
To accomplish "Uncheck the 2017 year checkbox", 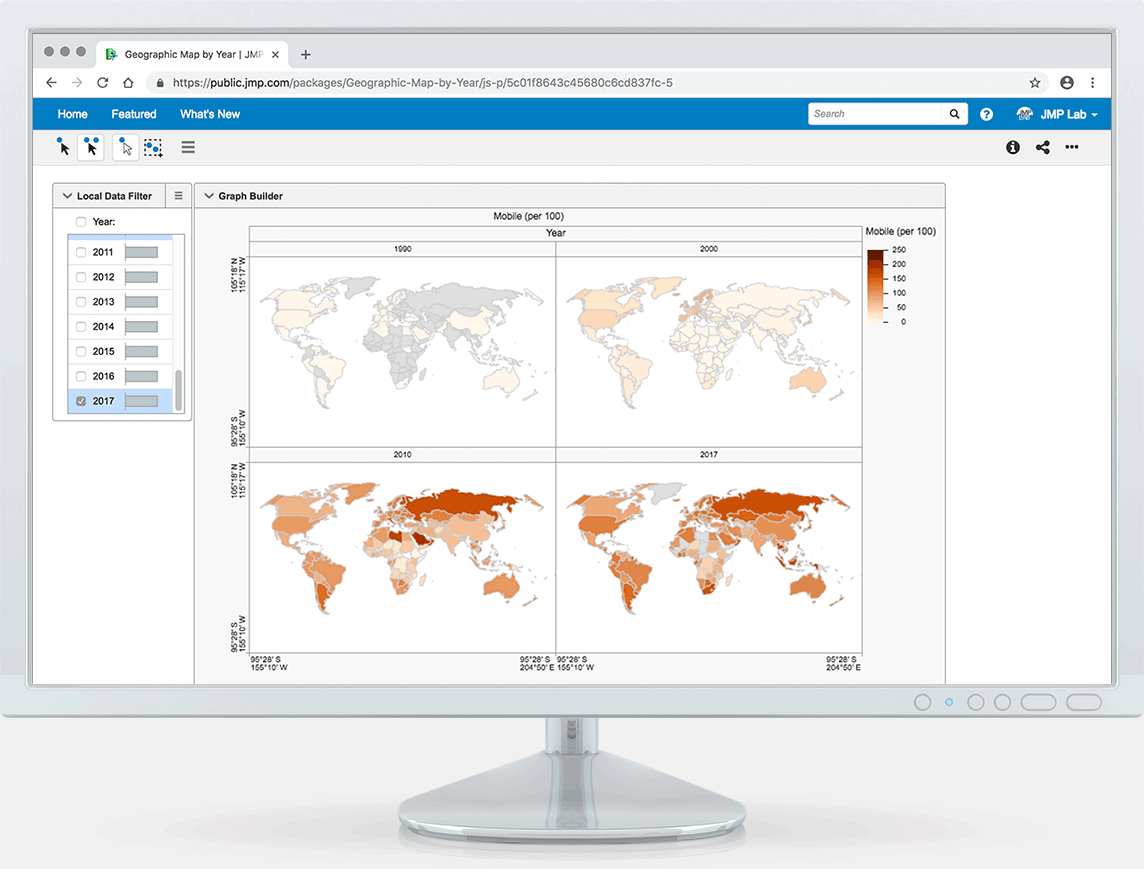I will [x=81, y=401].
